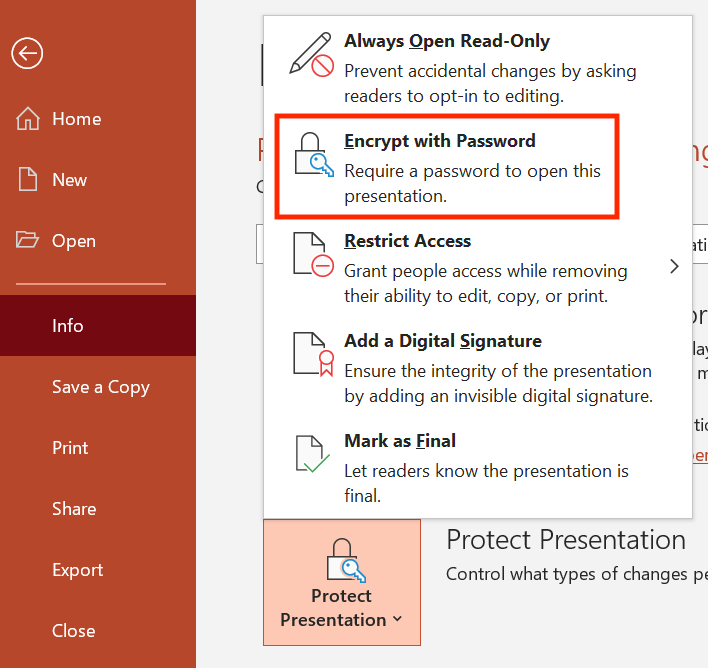This screenshot has width=708, height=668.
Task: Click the back arrow circle icon
Action: coord(27,53)
